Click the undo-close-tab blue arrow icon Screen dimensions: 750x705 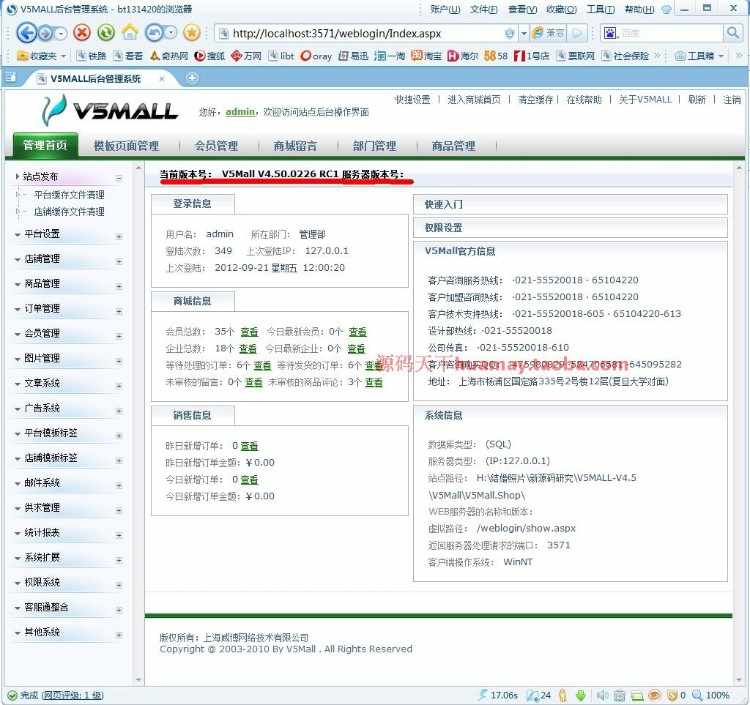[155, 33]
